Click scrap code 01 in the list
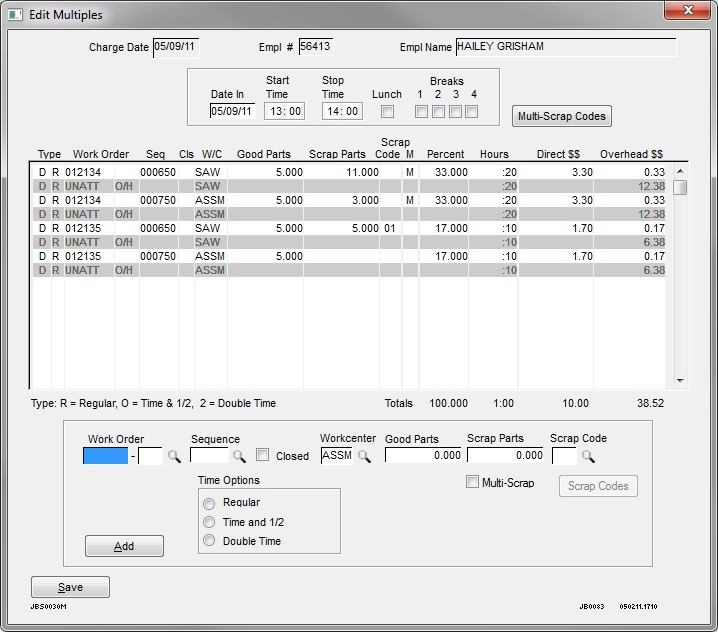The height and width of the screenshot is (632, 718). pos(390,228)
